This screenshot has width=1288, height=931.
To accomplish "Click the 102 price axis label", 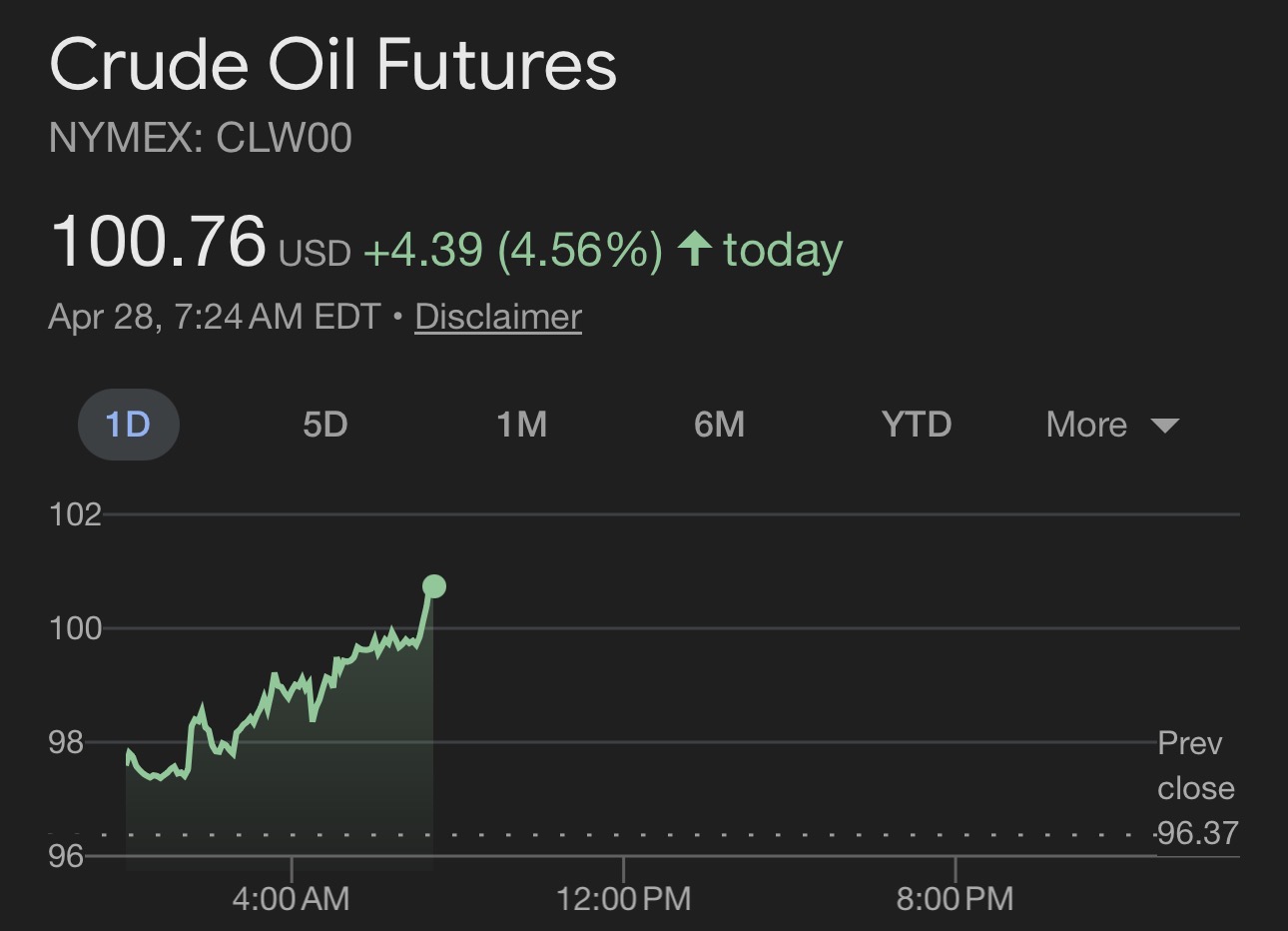I will (75, 514).
